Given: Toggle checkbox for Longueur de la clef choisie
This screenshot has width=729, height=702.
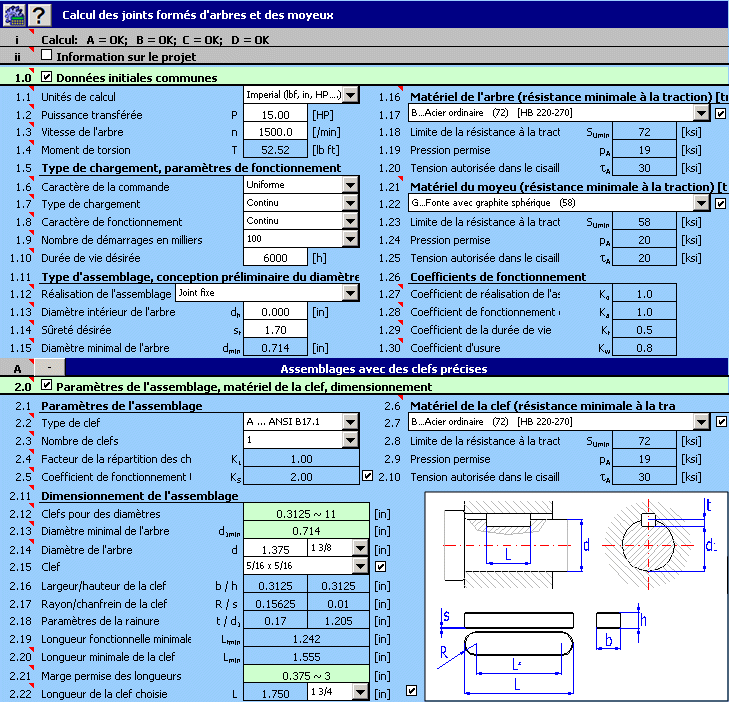Looking at the screenshot, I should click(411, 690).
